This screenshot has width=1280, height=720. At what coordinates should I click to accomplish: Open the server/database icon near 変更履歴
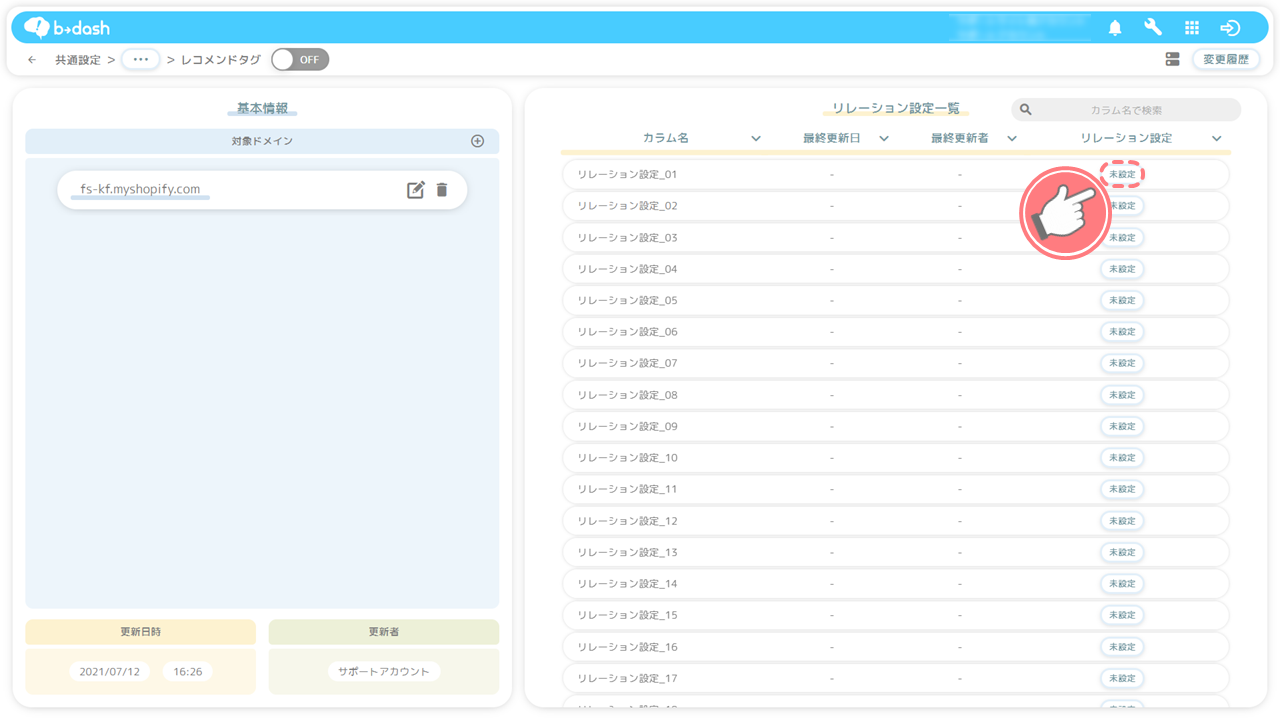1172,59
